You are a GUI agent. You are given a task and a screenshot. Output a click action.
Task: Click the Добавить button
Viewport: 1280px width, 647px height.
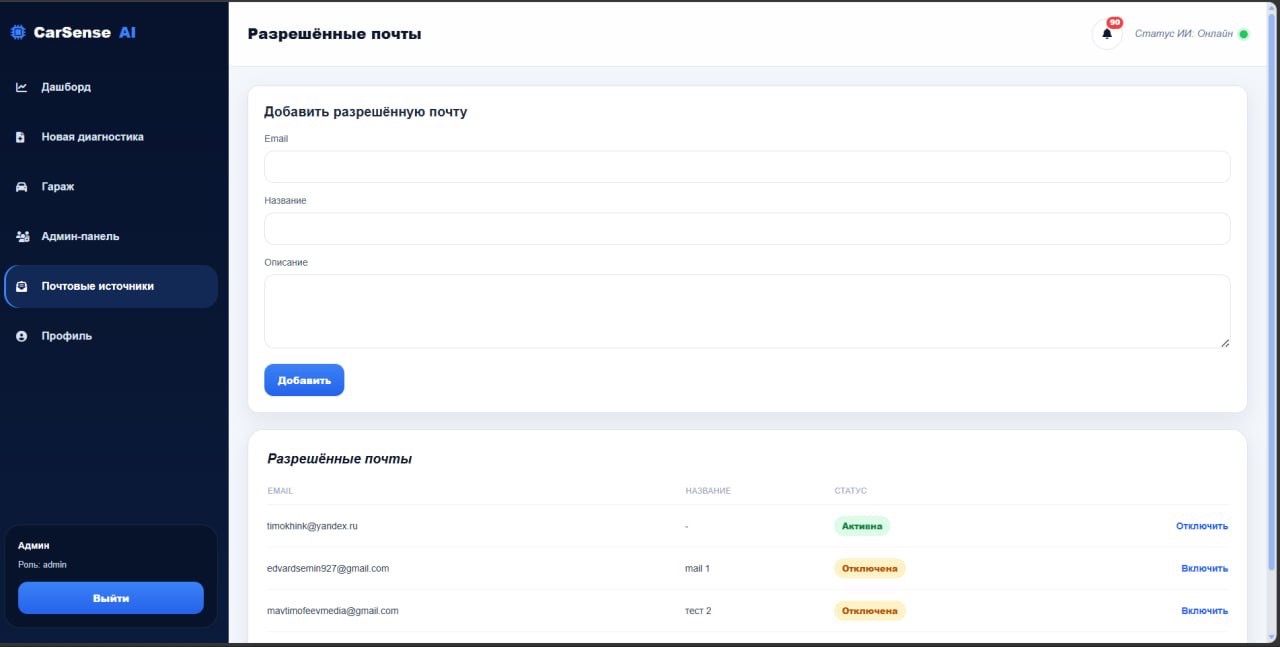click(x=304, y=380)
